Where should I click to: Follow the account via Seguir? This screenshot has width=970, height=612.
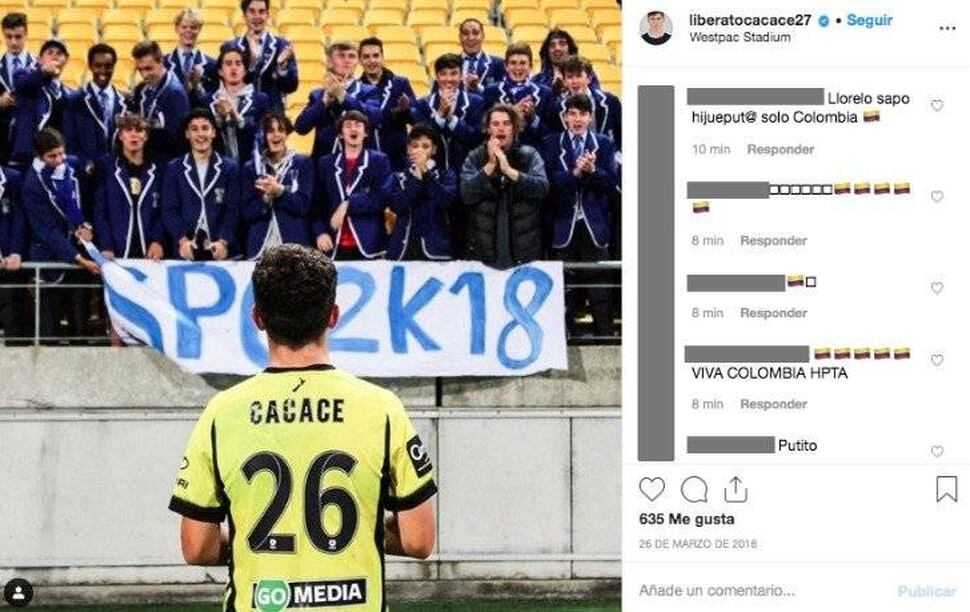tap(869, 20)
